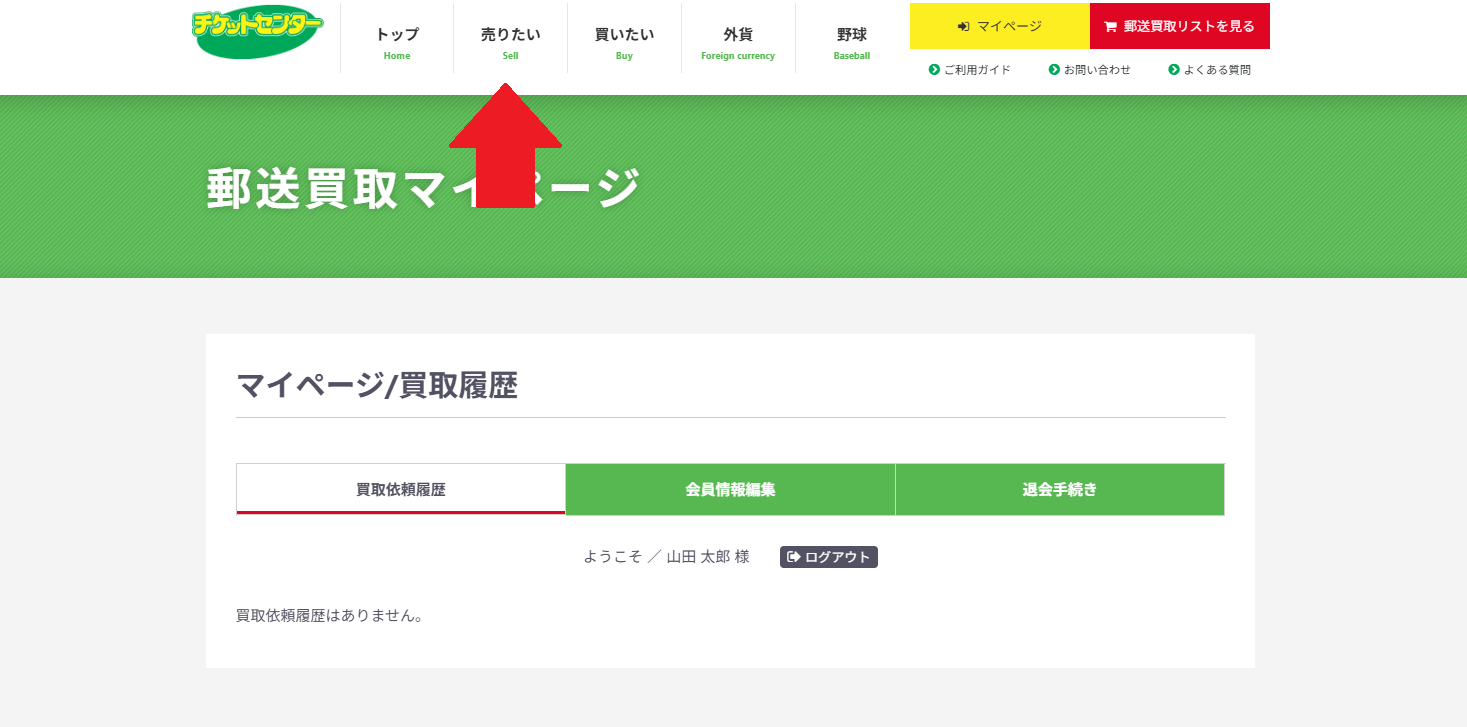
Task: Open the ご利用ガイド link
Action: pyautogui.click(x=970, y=70)
